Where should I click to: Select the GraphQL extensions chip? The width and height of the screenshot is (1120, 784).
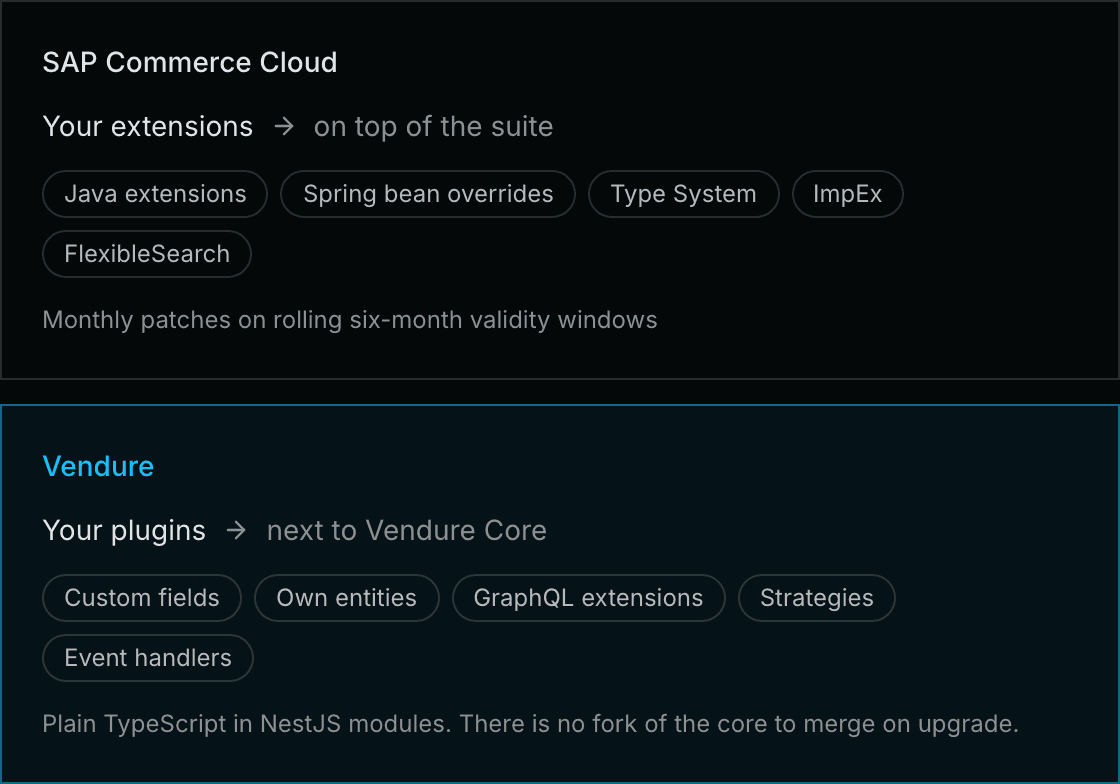coord(589,598)
